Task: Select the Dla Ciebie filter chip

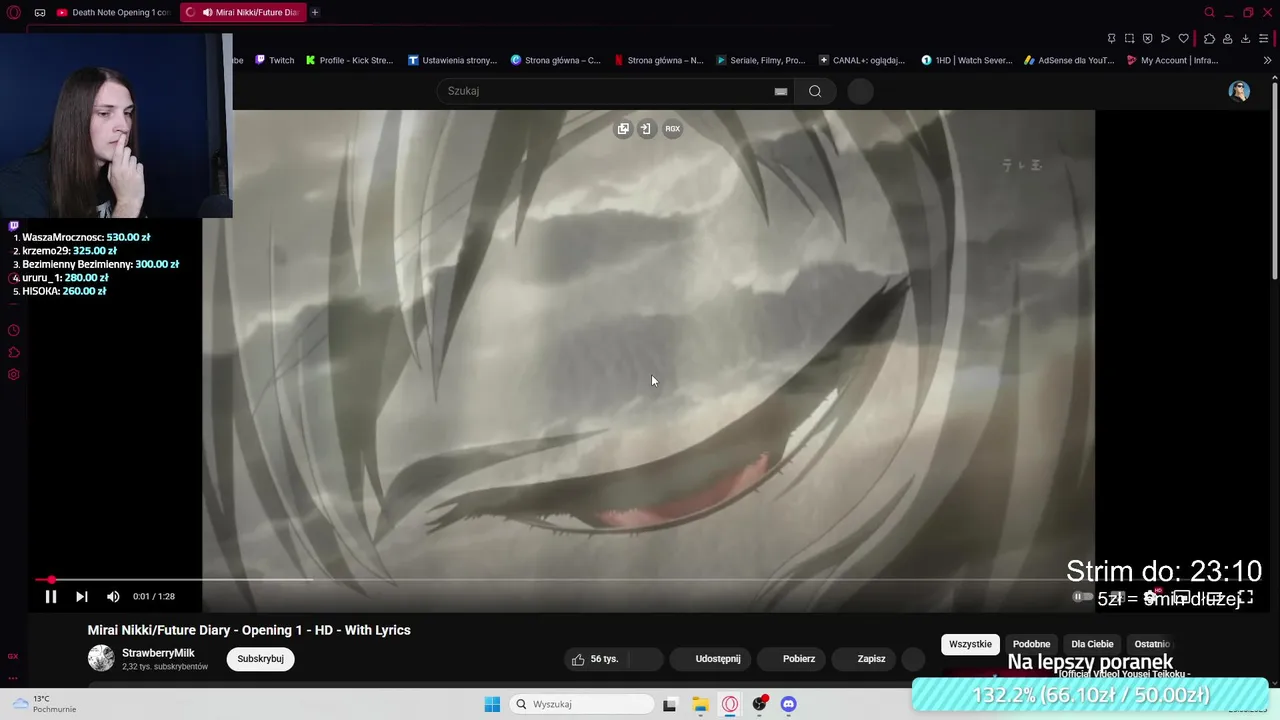Action: pos(1092,644)
